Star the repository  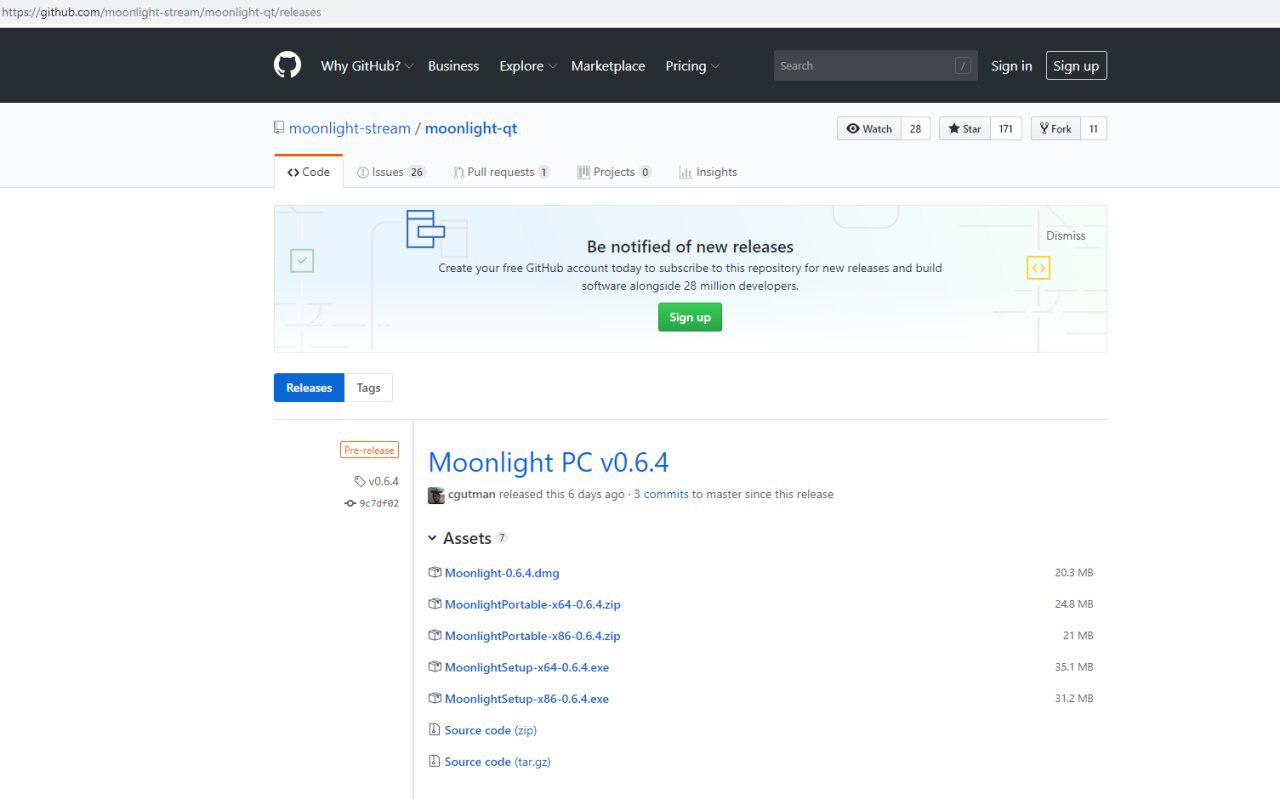965,128
